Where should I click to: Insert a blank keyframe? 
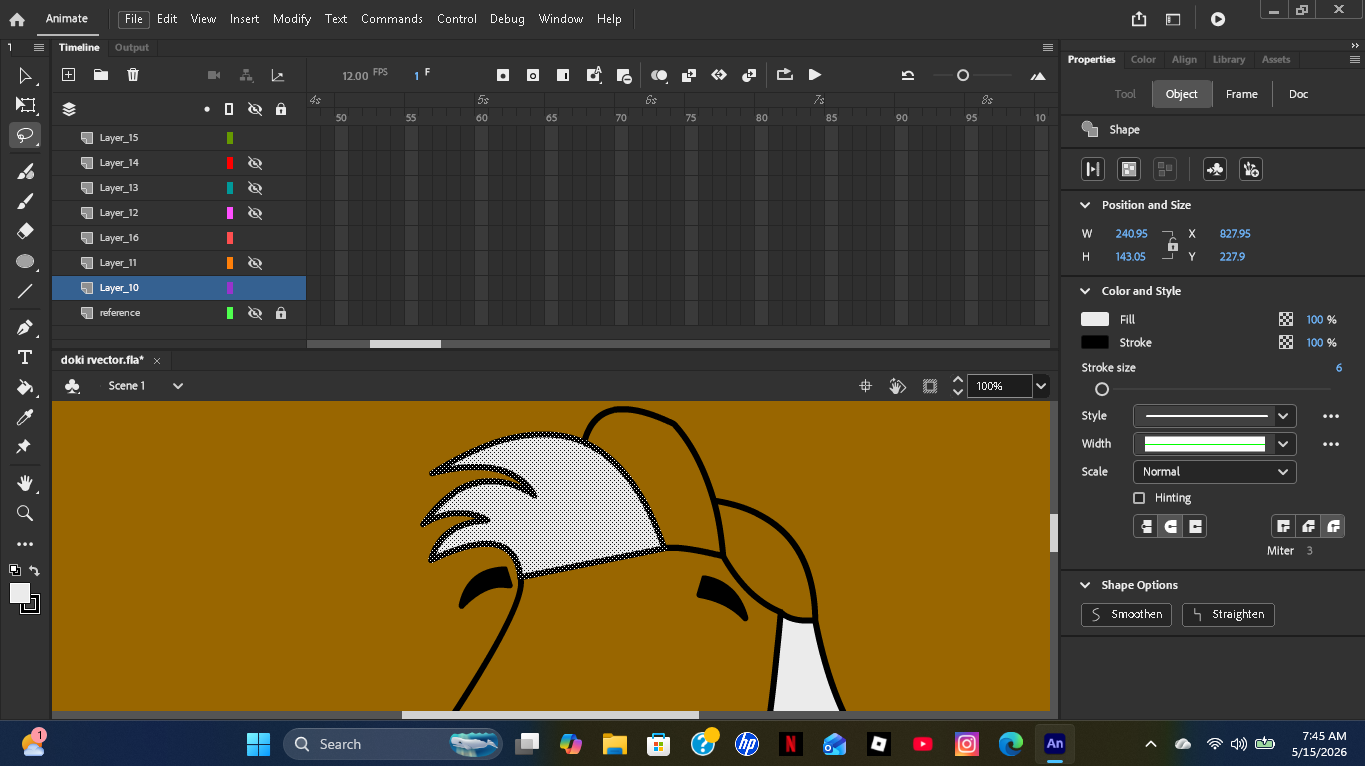tap(533, 75)
